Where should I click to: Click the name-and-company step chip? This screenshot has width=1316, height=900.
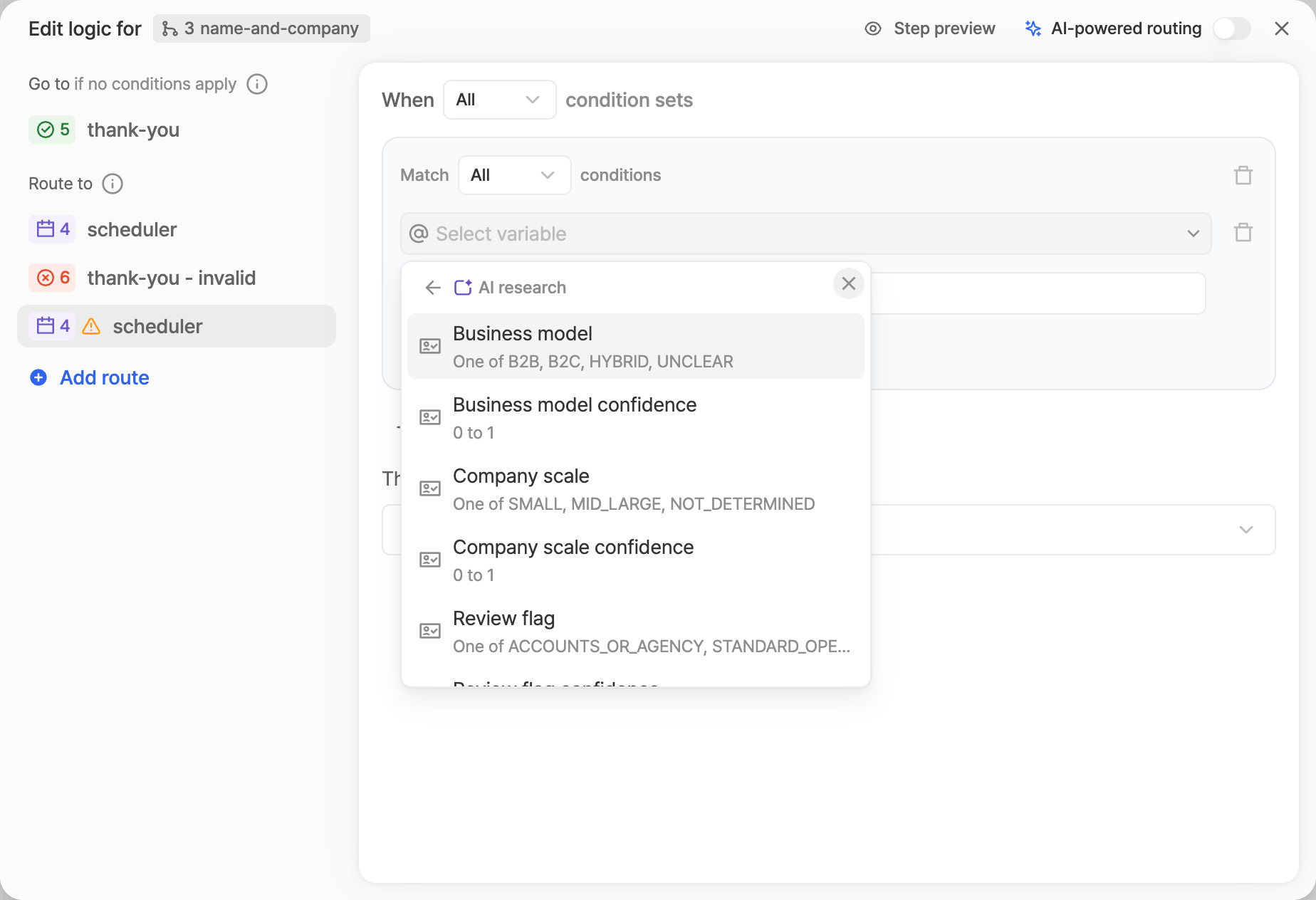261,28
